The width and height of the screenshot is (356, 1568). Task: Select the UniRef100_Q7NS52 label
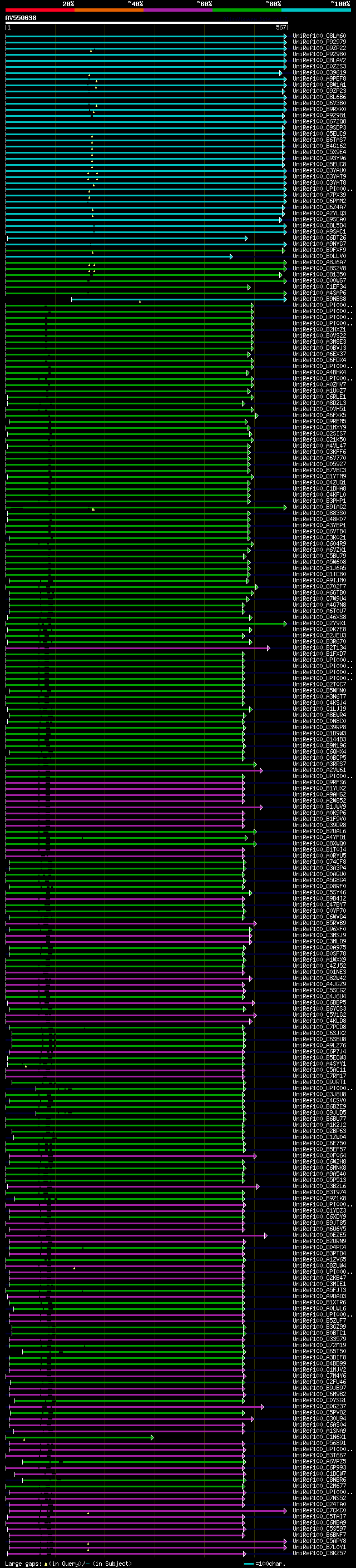click(319, 1498)
